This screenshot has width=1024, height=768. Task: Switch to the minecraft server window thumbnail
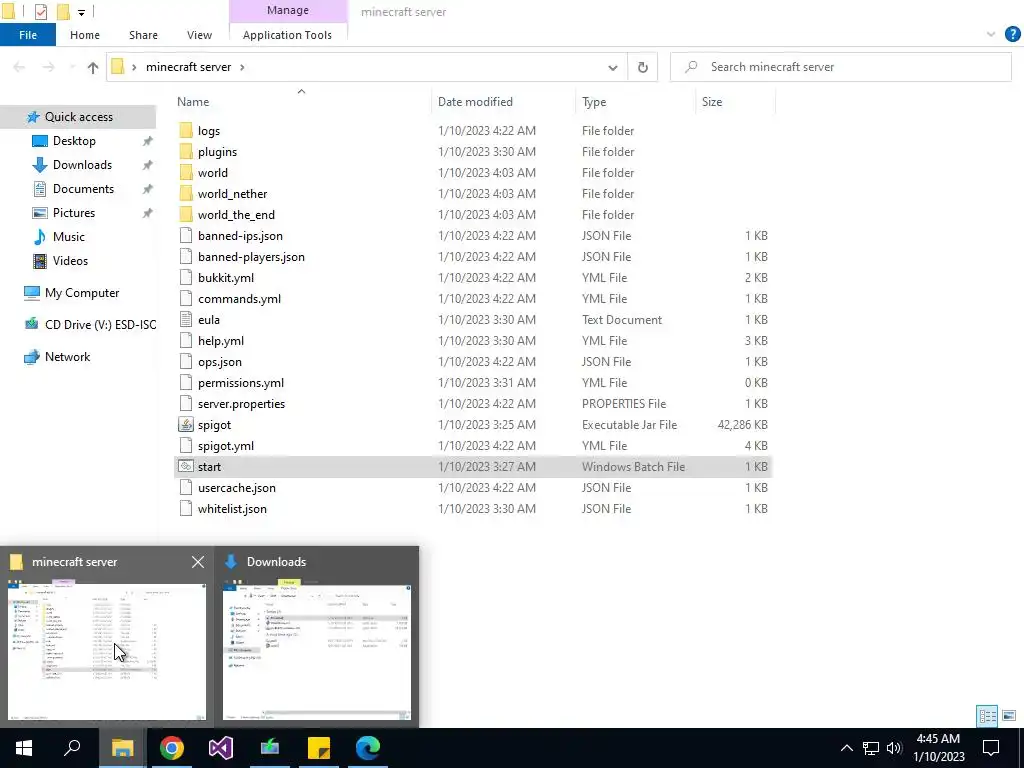click(x=107, y=652)
